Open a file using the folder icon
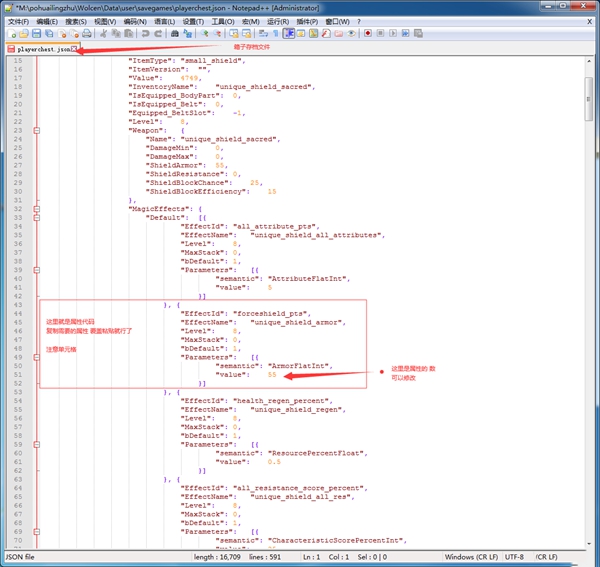 [x=24, y=34]
